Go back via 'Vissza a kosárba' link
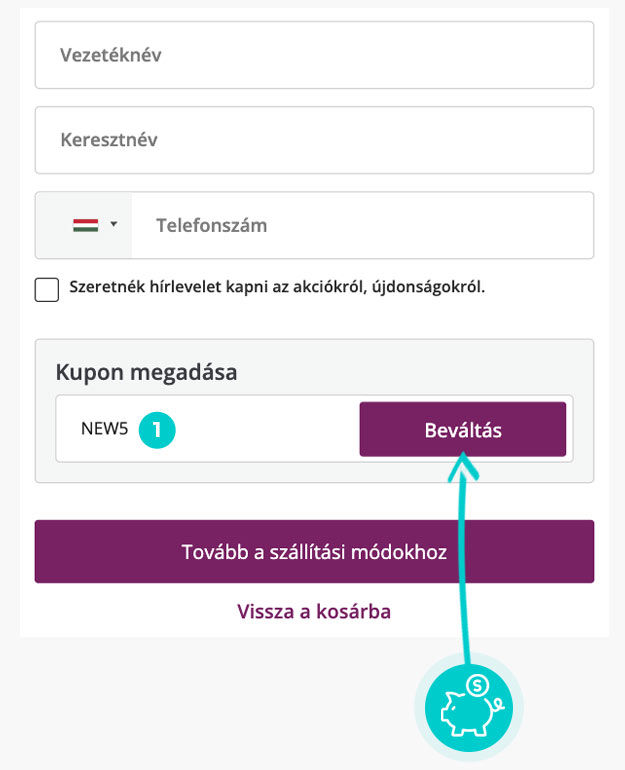 pos(314,611)
